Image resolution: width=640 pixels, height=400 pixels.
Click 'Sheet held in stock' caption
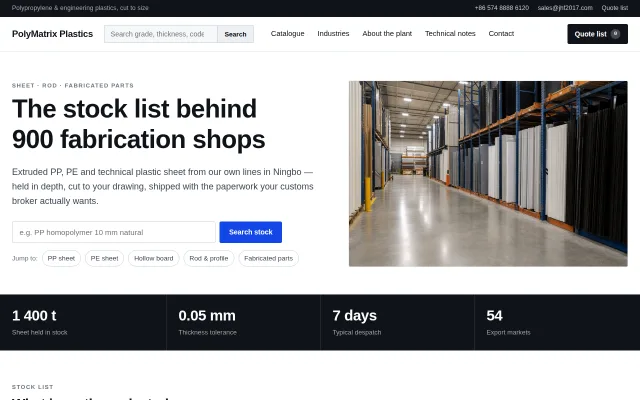tap(40, 333)
